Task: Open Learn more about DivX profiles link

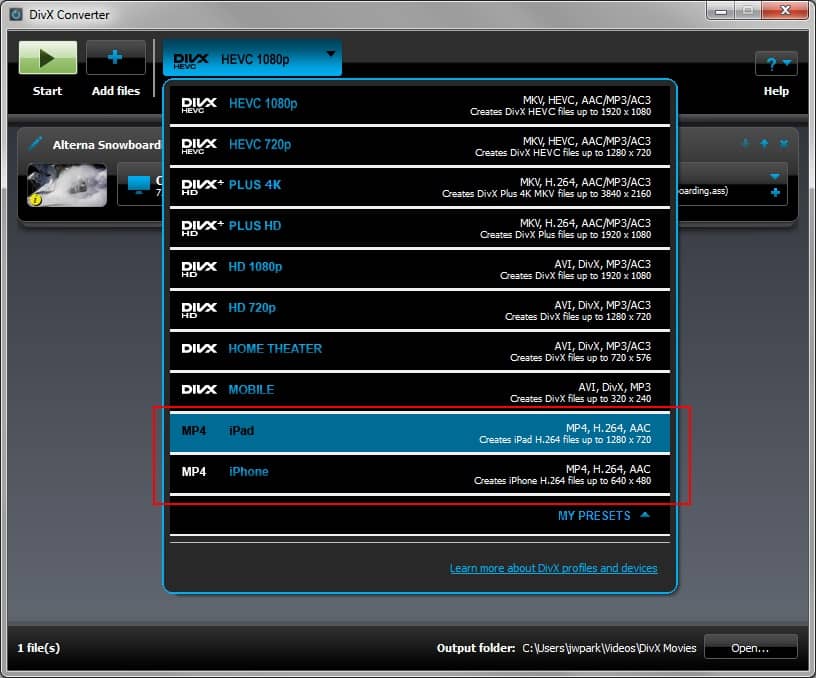Action: click(553, 568)
